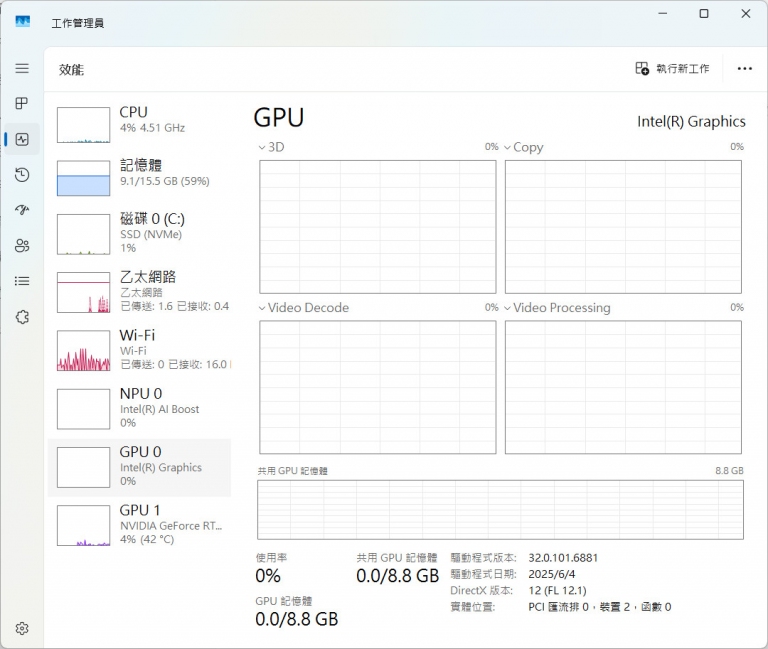Open Task Manager settings gear
The image size is (768, 649).
tap(22, 629)
